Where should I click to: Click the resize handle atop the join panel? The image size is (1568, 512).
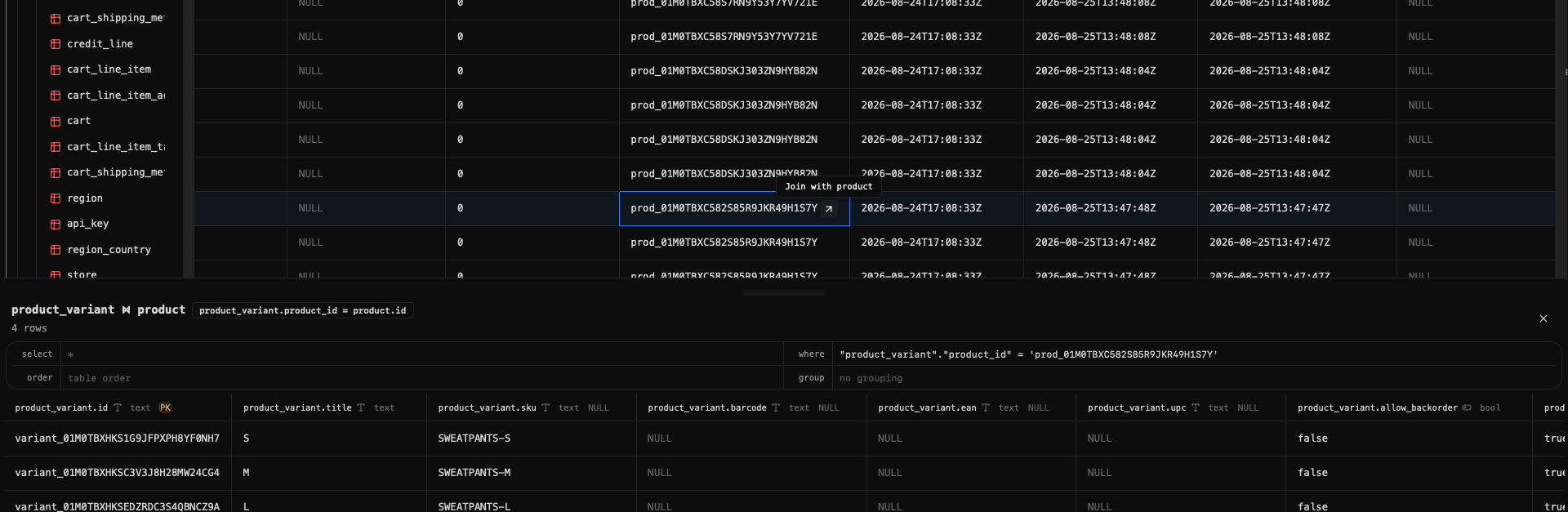click(784, 292)
